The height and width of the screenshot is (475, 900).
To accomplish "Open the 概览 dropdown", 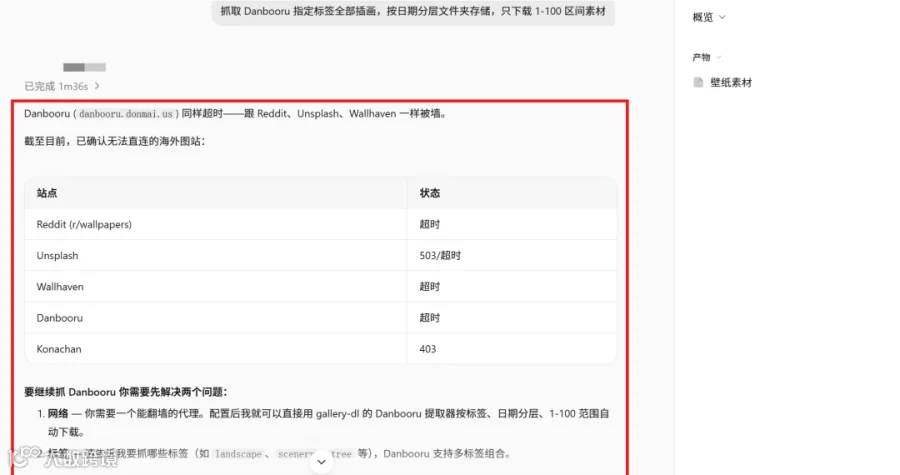I will click(709, 17).
